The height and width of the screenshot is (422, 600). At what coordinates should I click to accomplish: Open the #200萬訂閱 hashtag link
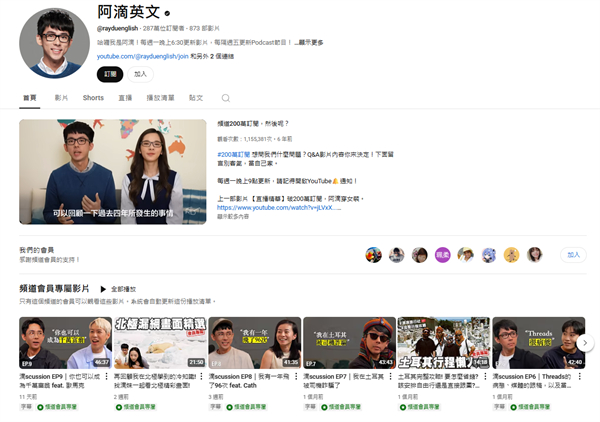point(233,154)
